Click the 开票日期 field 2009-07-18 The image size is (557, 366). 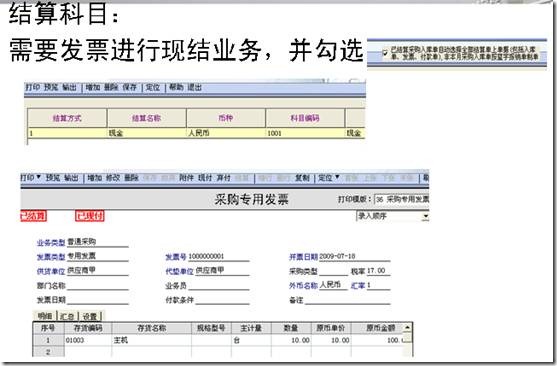355,257
